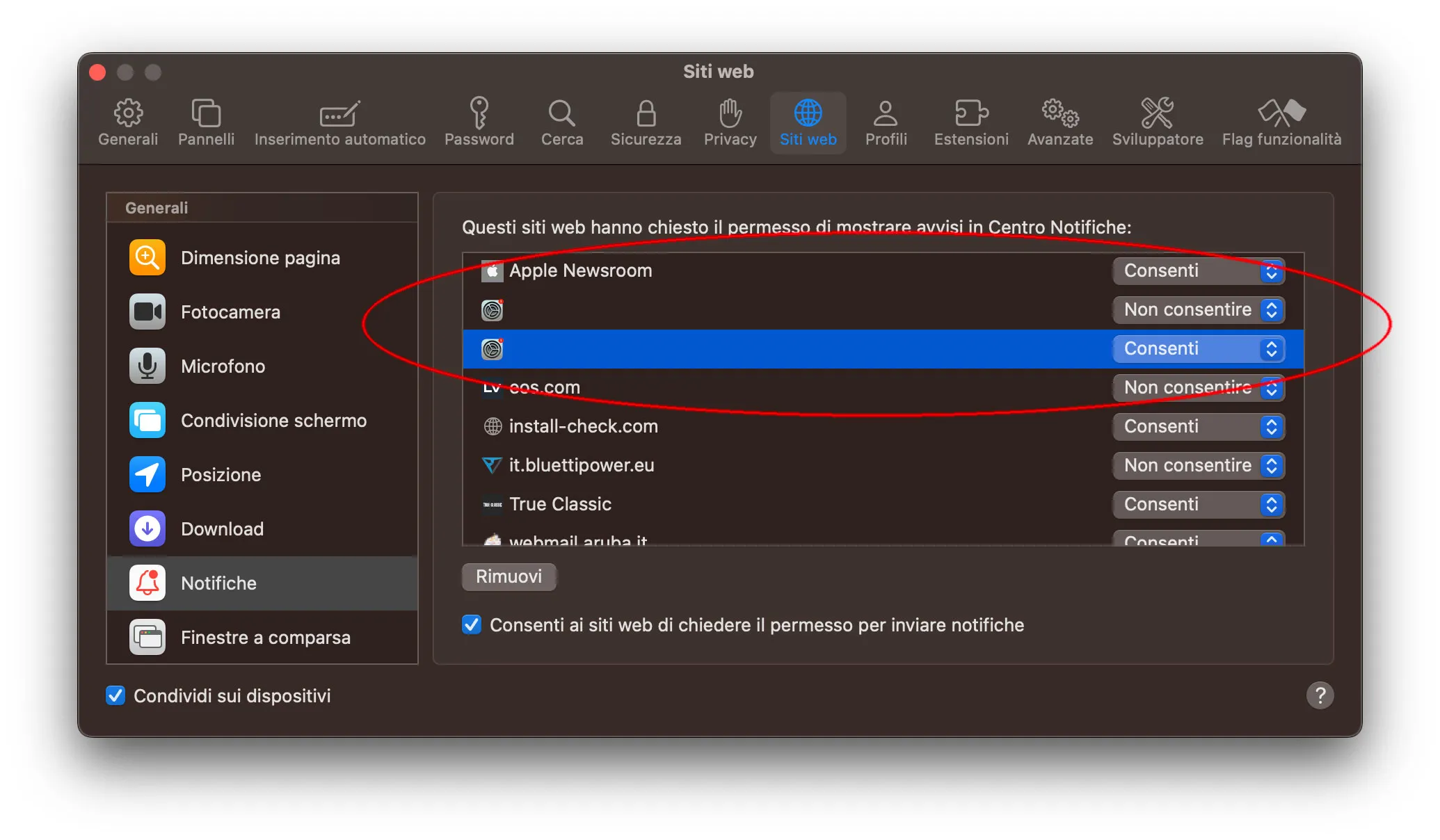Open the Consenti dropdown for Apple Newsroom

tap(1198, 271)
